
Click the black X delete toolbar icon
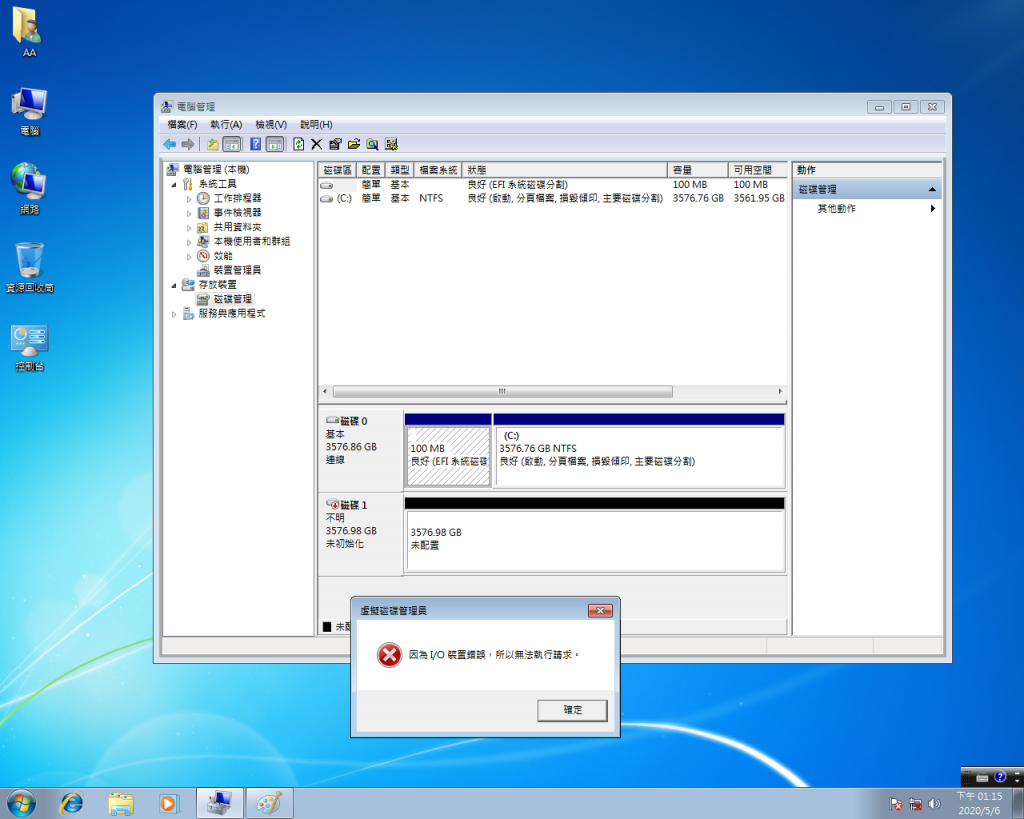(x=317, y=144)
